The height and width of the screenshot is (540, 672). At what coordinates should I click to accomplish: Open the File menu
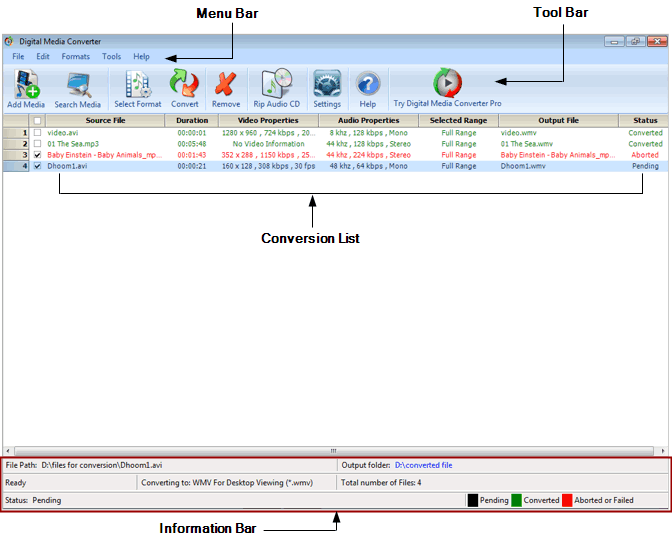click(18, 57)
